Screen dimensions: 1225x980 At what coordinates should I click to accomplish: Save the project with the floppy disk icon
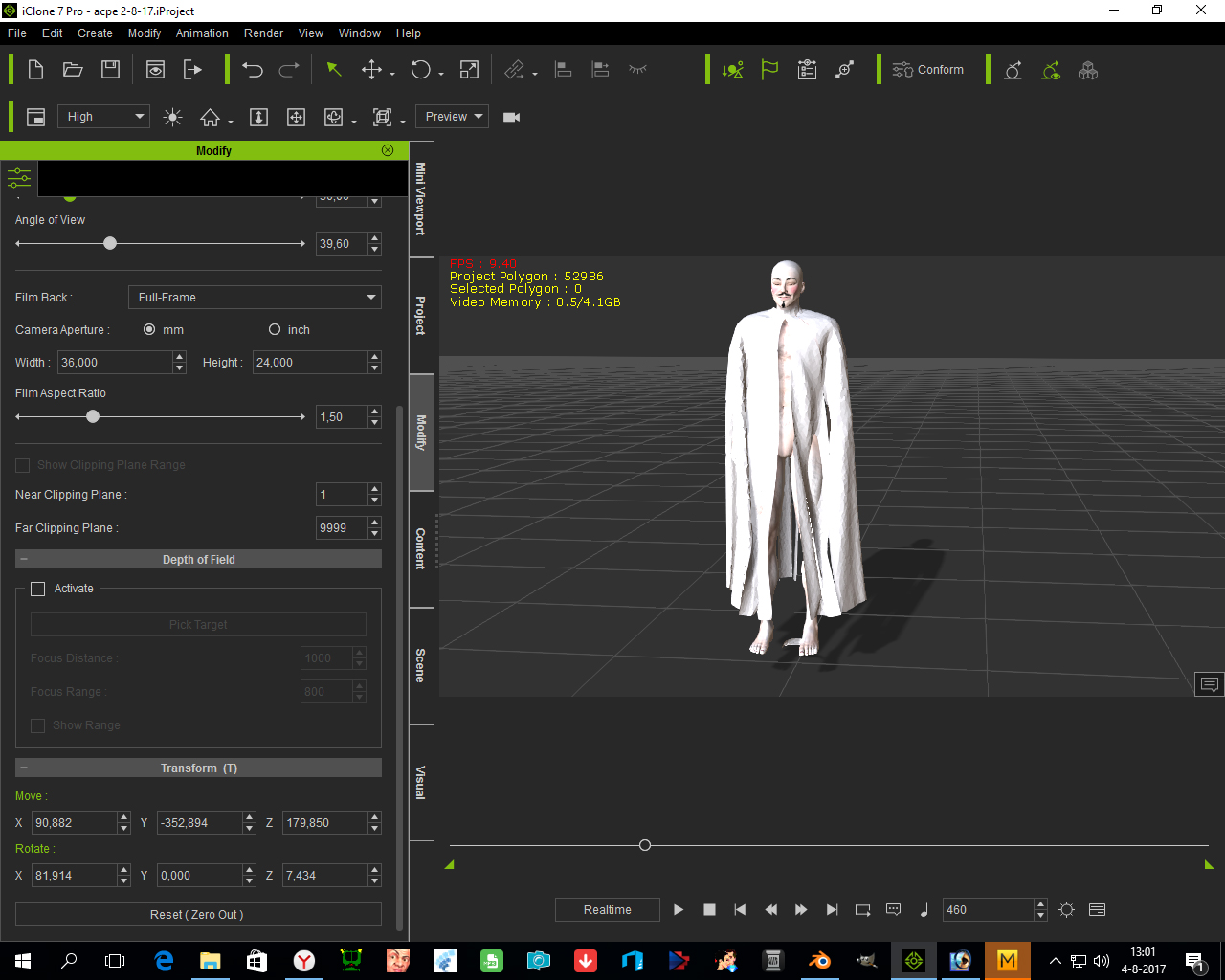pyautogui.click(x=111, y=70)
